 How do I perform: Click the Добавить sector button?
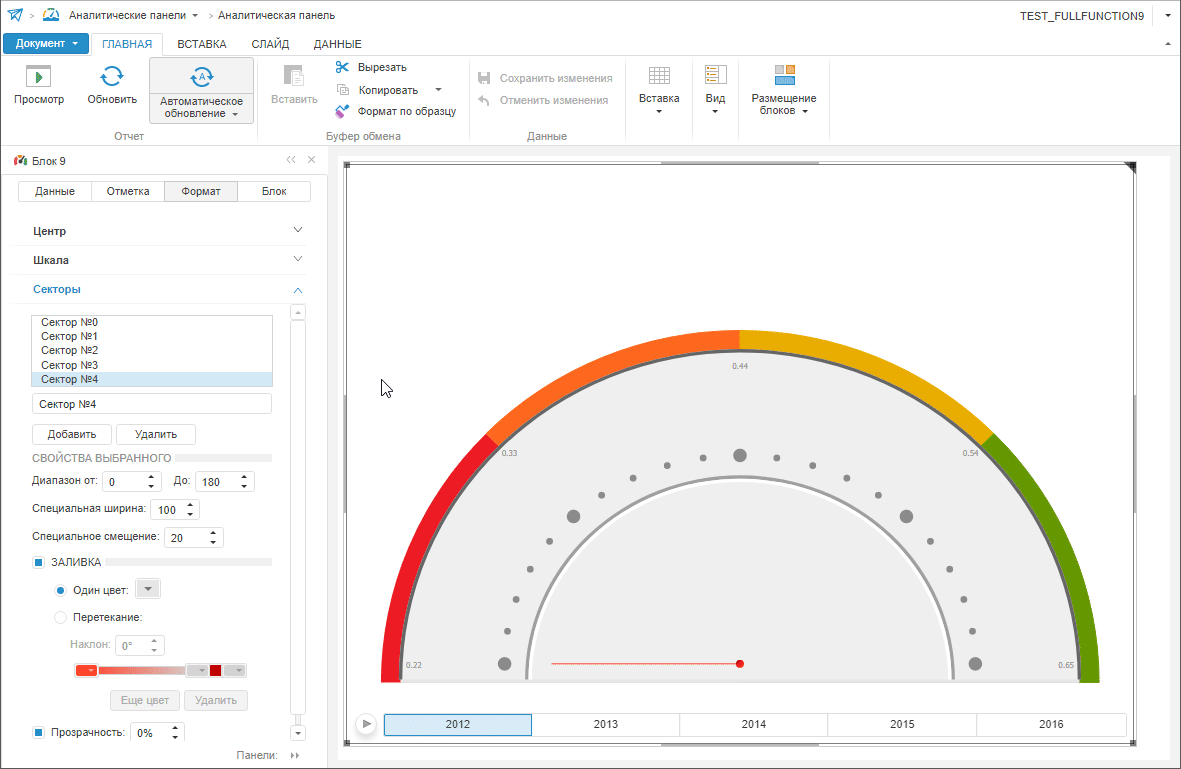click(72, 434)
